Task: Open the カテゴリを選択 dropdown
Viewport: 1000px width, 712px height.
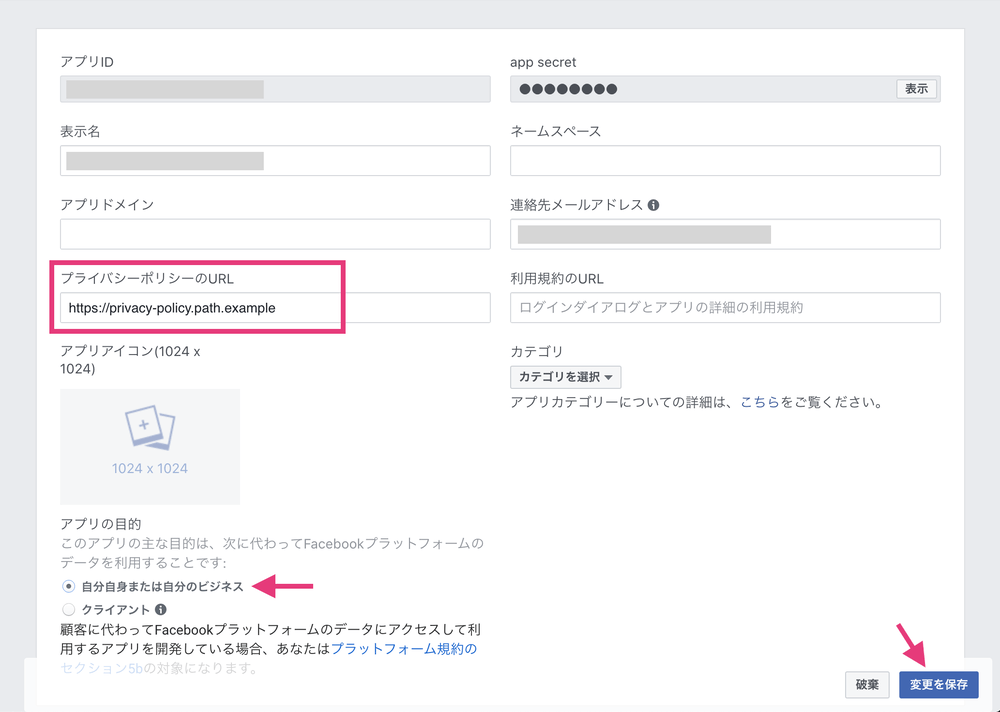Action: (x=565, y=377)
